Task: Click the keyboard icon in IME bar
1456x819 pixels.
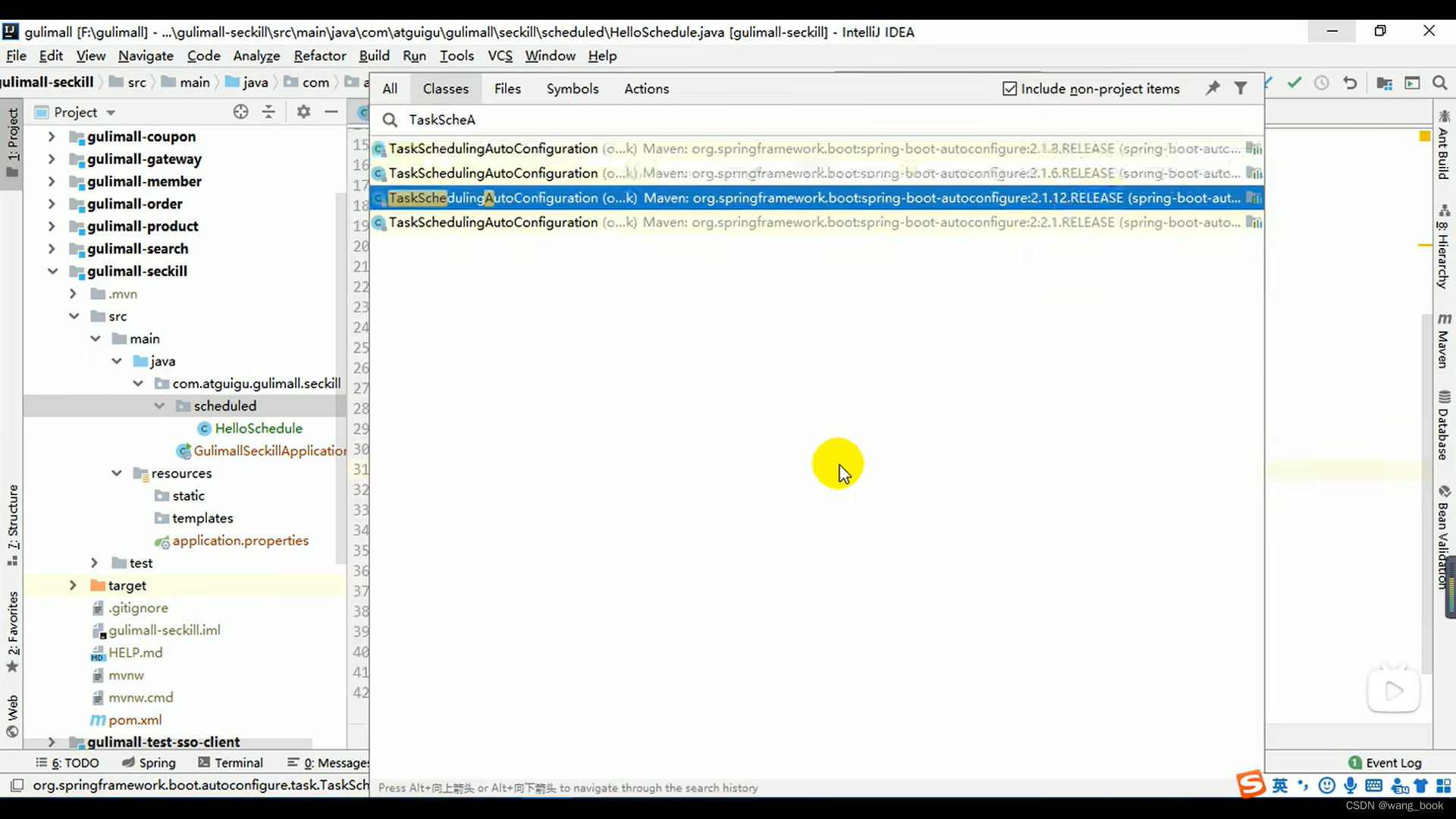Action: (1373, 786)
